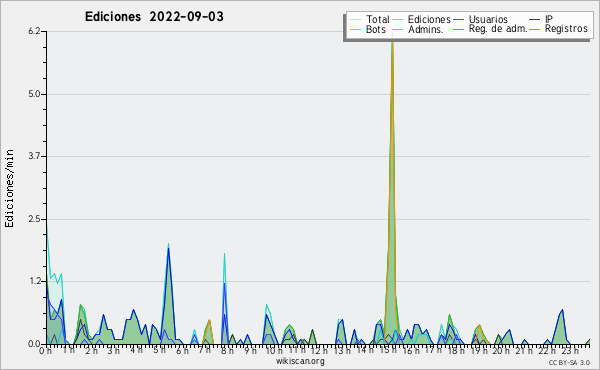The height and width of the screenshot is (370, 600).
Task: Click the '13 h' x-axis tick label
Action: [x=342, y=351]
